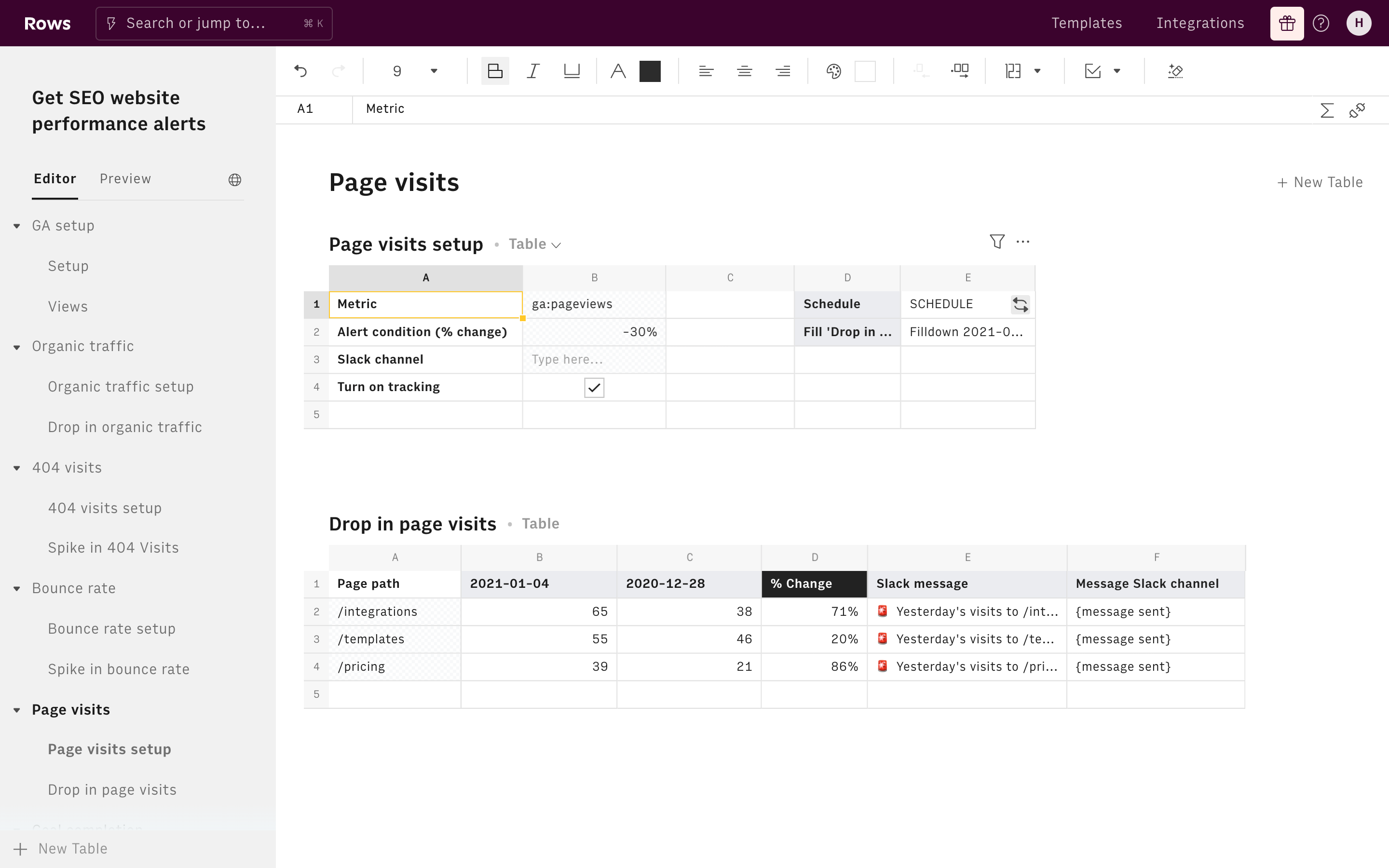1389x868 pixels.
Task: Click the insert column icon in toolbar
Action: coord(960,71)
